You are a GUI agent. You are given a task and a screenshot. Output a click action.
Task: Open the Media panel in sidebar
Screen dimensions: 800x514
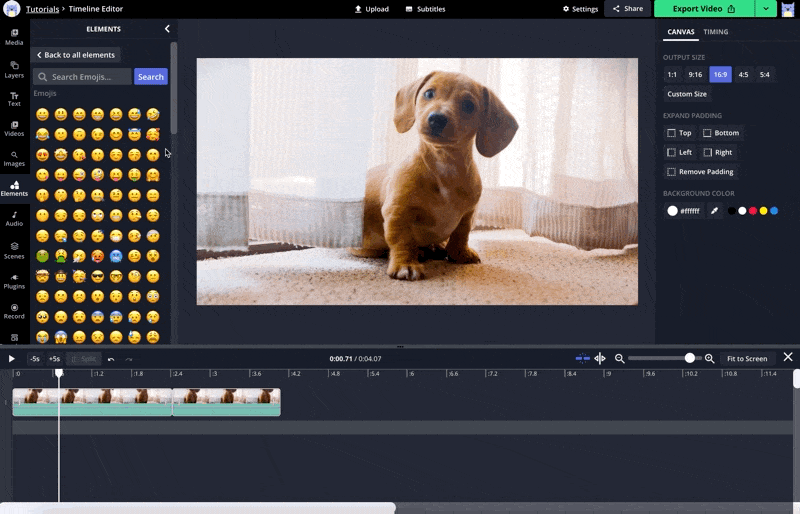click(14, 37)
